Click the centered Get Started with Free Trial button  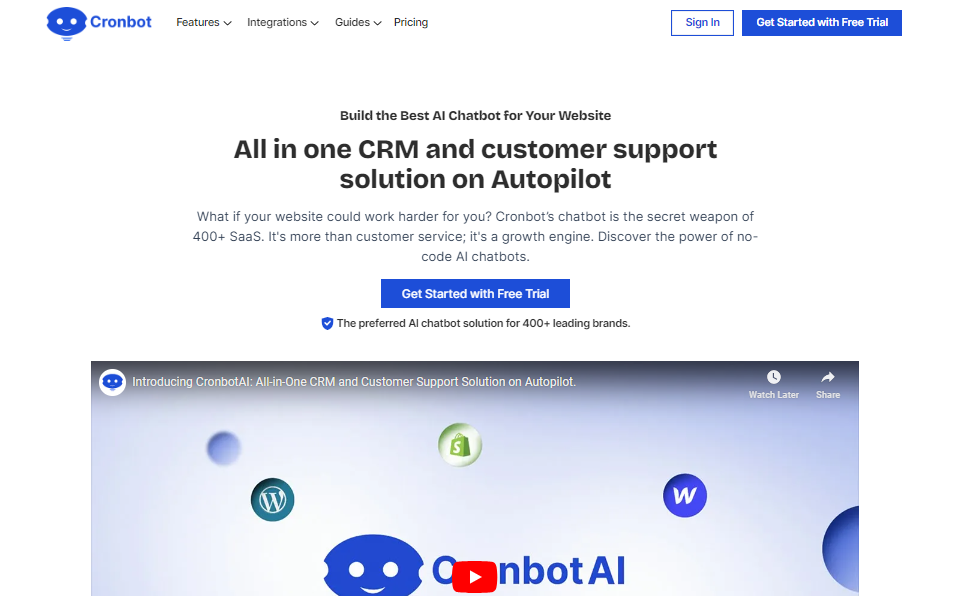(x=475, y=293)
